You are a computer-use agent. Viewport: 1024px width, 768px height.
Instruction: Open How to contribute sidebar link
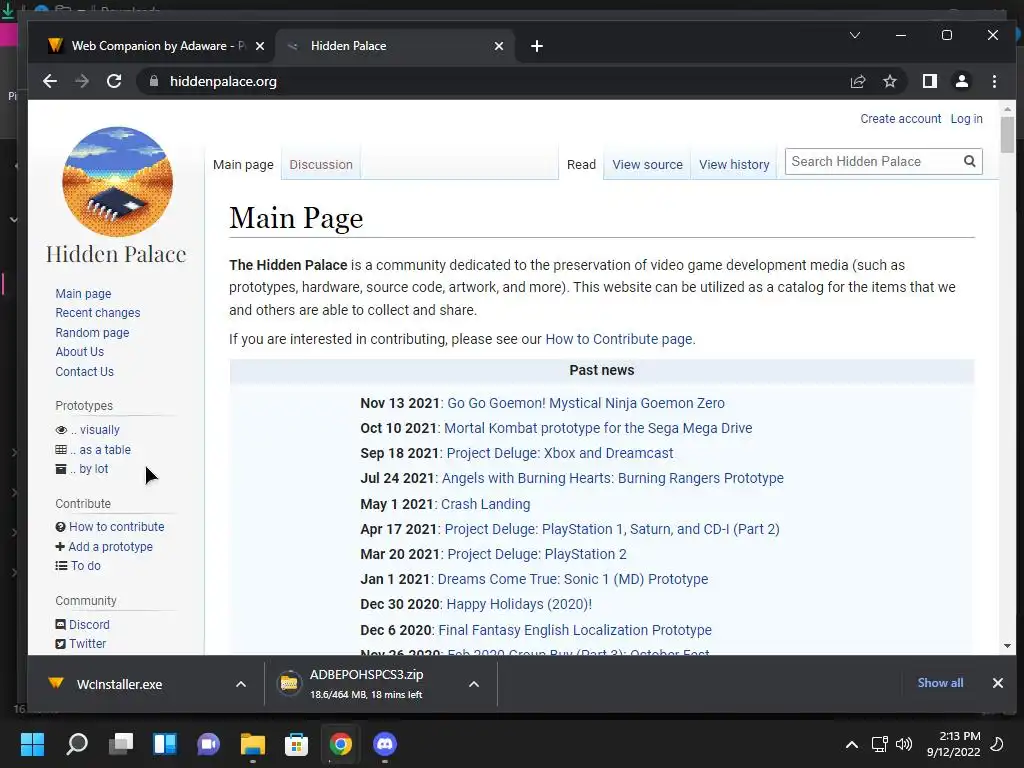pos(117,526)
